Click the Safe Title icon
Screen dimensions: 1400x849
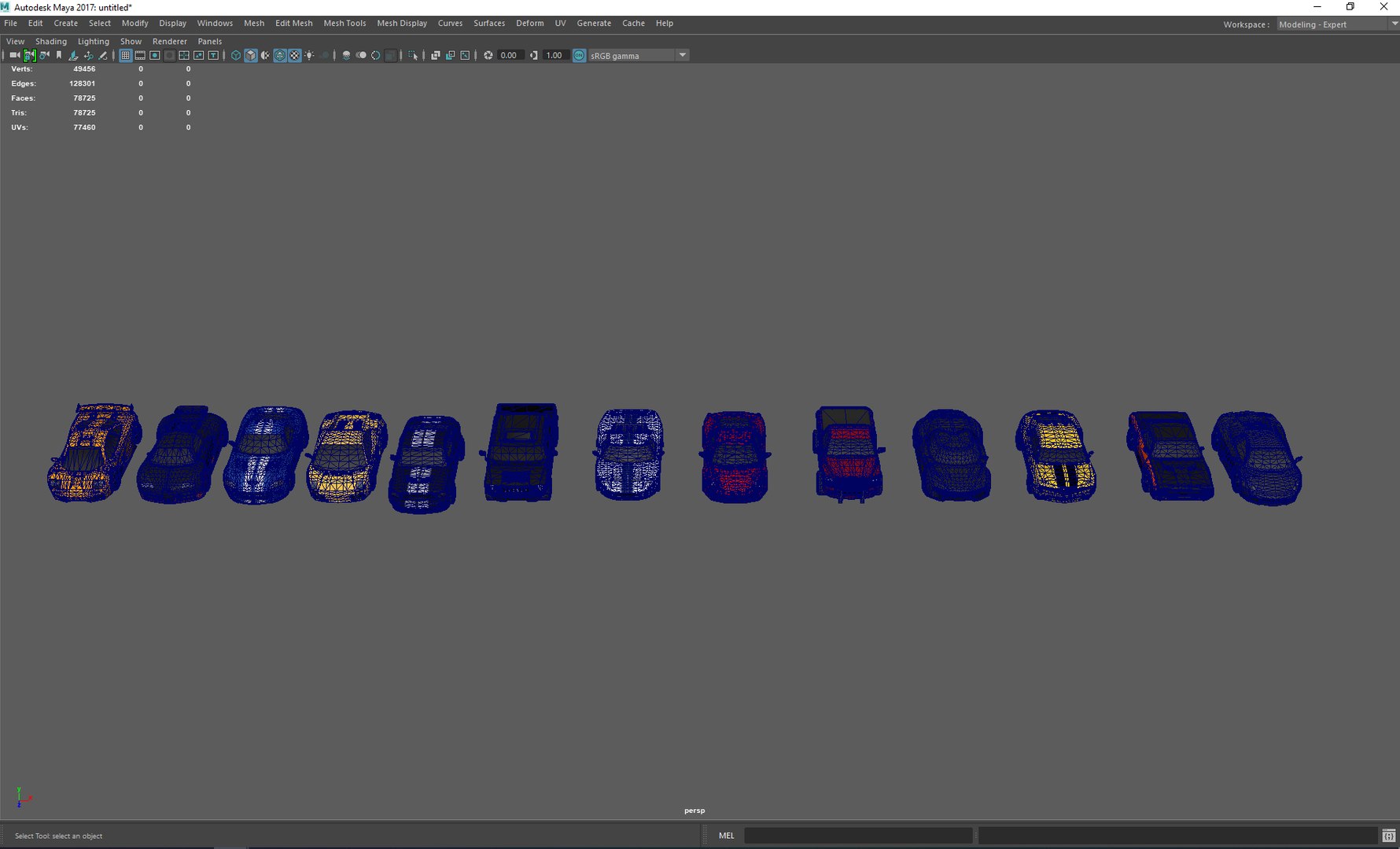pyautogui.click(x=213, y=55)
